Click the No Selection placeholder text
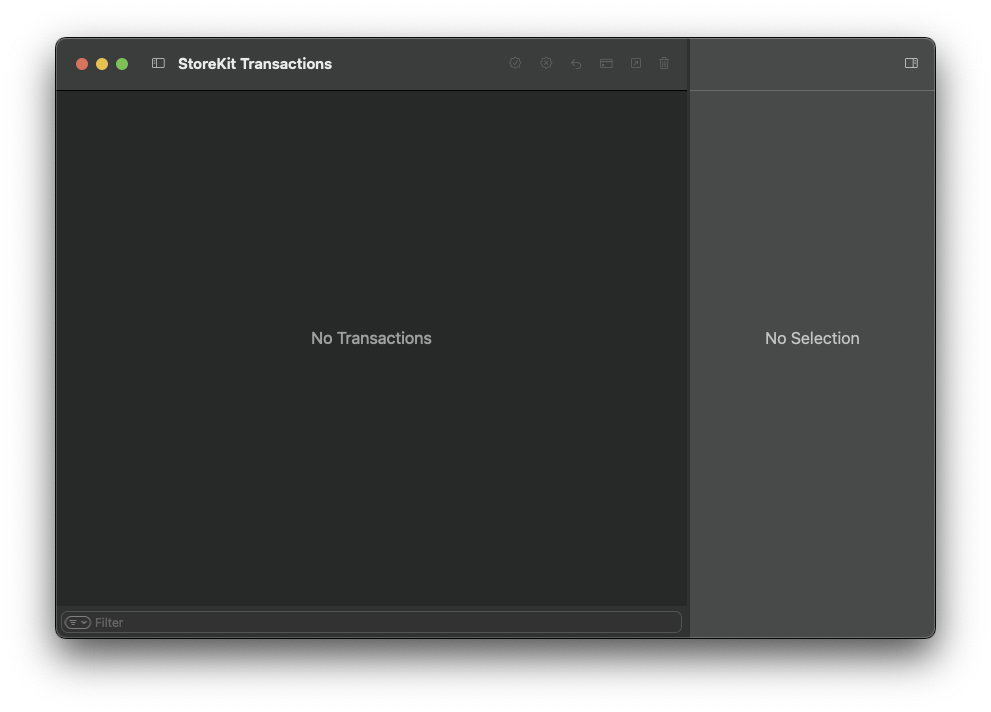Viewport: 991px width, 712px height. 812,338
